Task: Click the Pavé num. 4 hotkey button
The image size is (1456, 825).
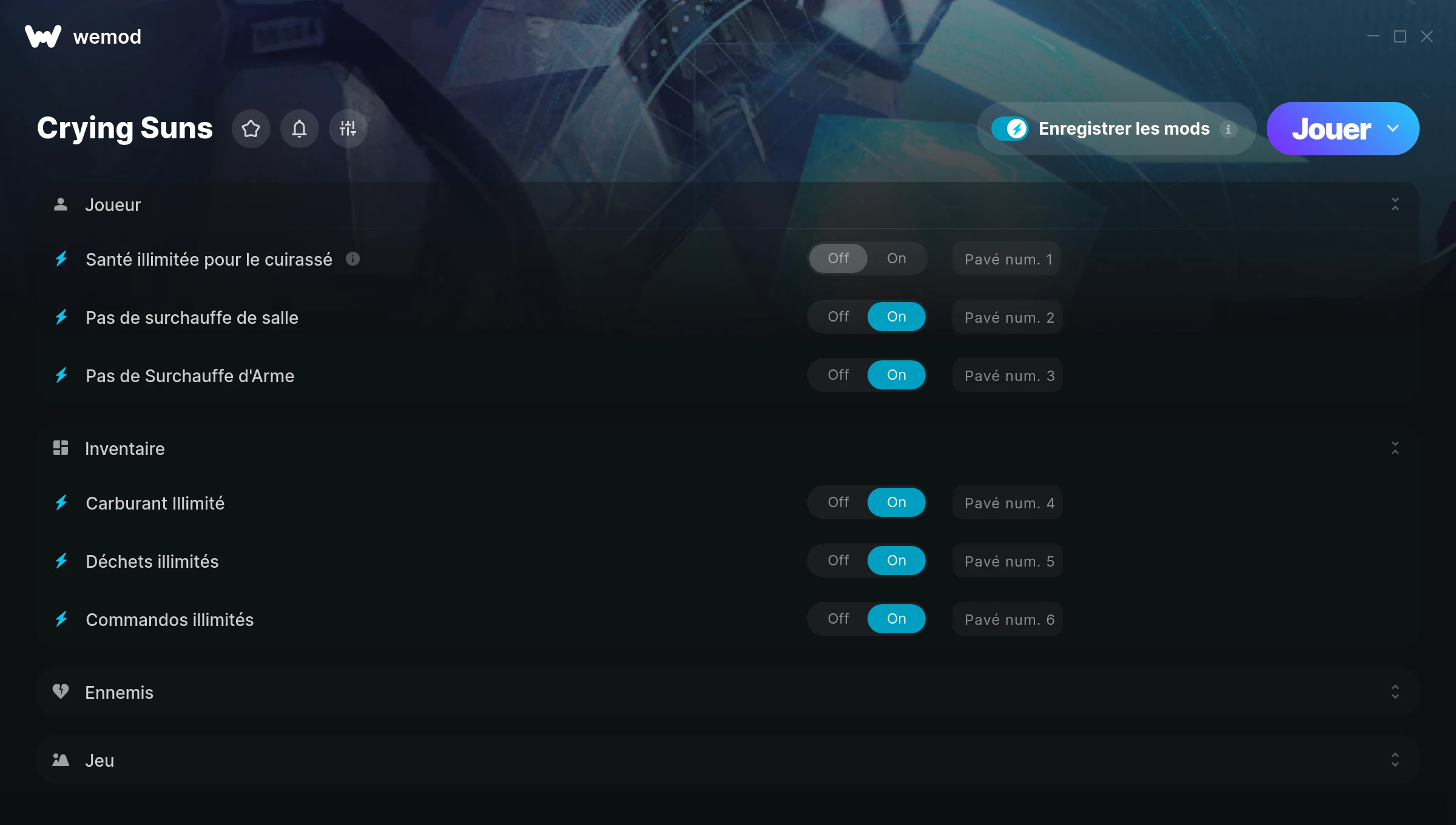Action: pos(1007,503)
